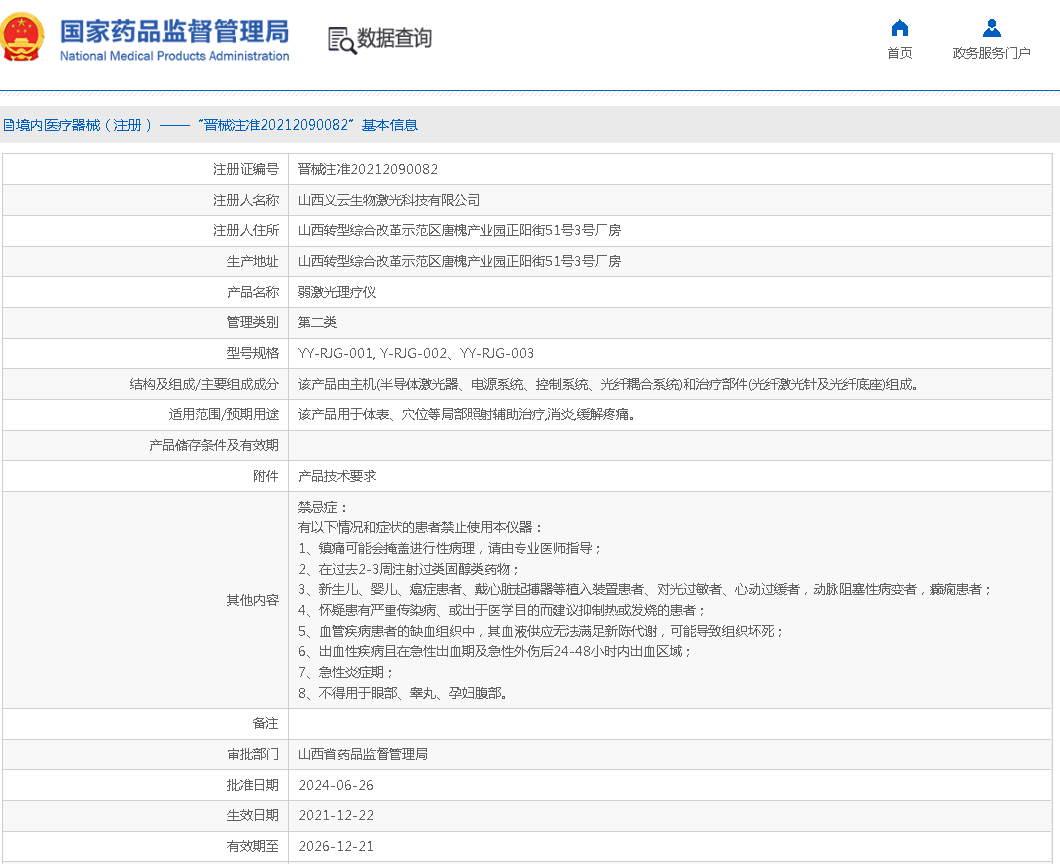Open the 政务服务门户 text link

991,53
